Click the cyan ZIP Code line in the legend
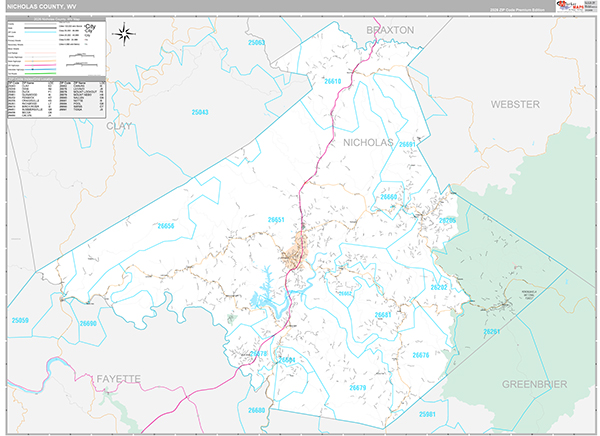Viewport: 600px width, 436px height. (x=40, y=32)
